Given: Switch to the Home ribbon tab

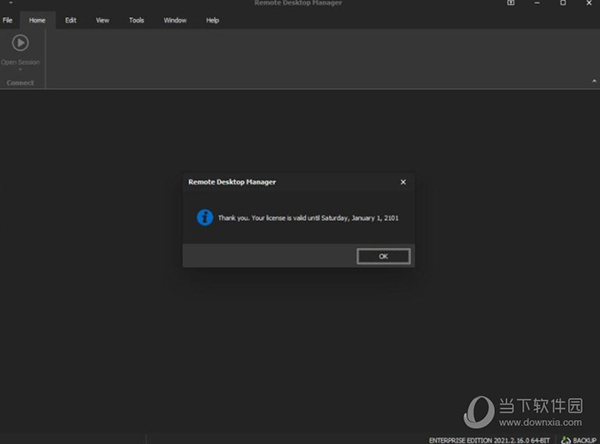Looking at the screenshot, I should (x=37, y=20).
